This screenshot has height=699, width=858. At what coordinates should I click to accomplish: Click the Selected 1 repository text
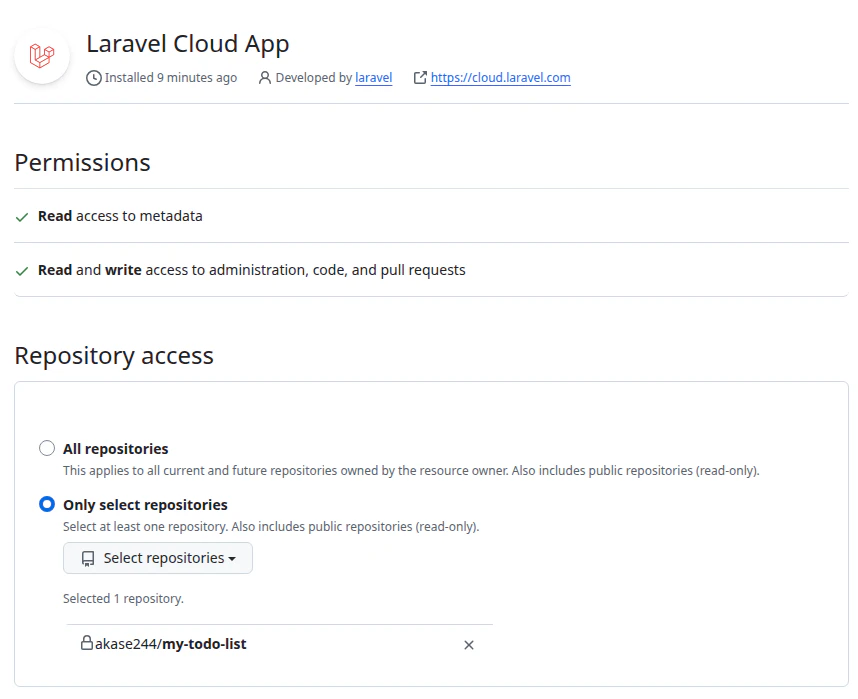[123, 599]
